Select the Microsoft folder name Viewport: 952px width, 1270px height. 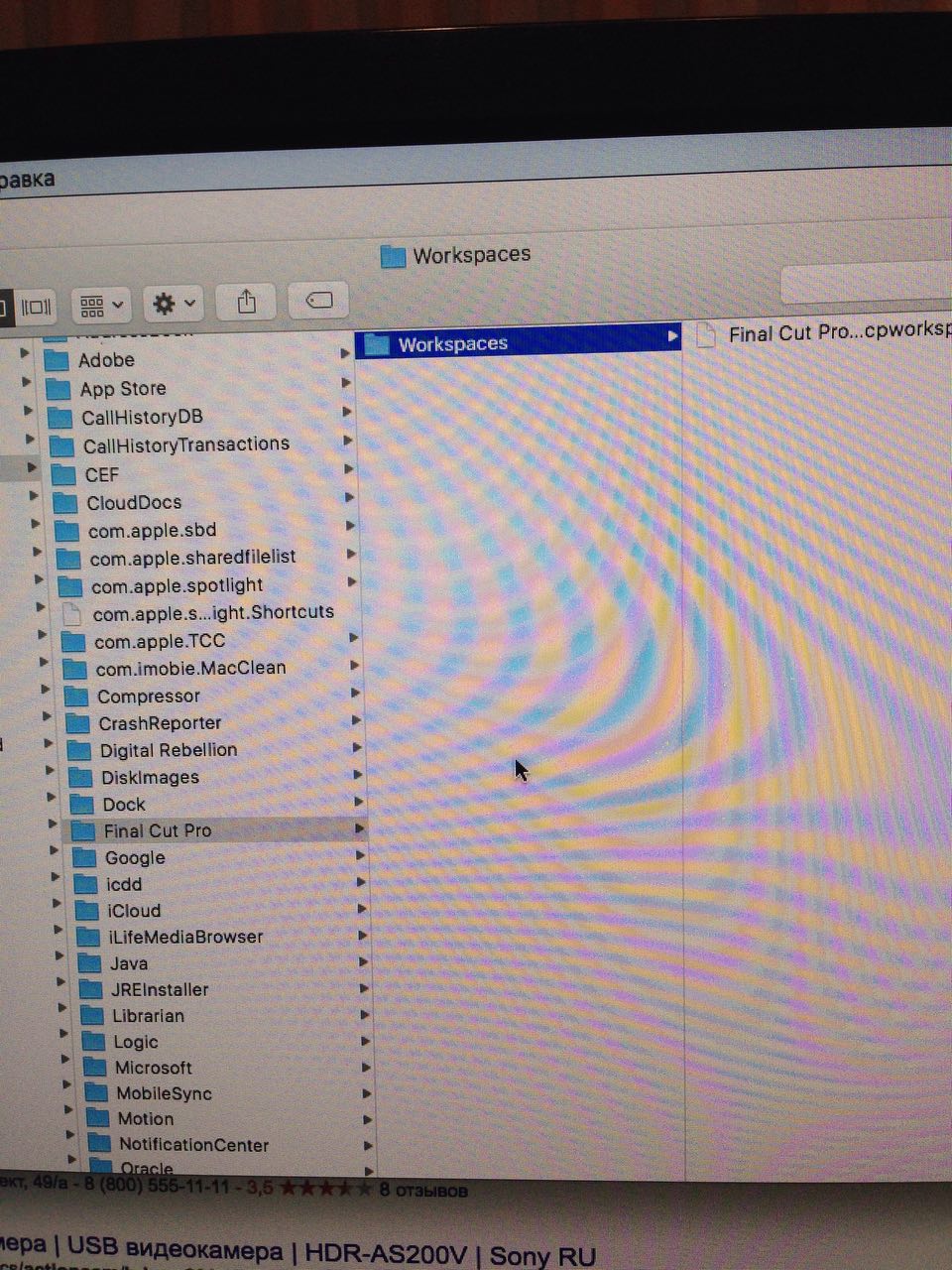point(154,1068)
